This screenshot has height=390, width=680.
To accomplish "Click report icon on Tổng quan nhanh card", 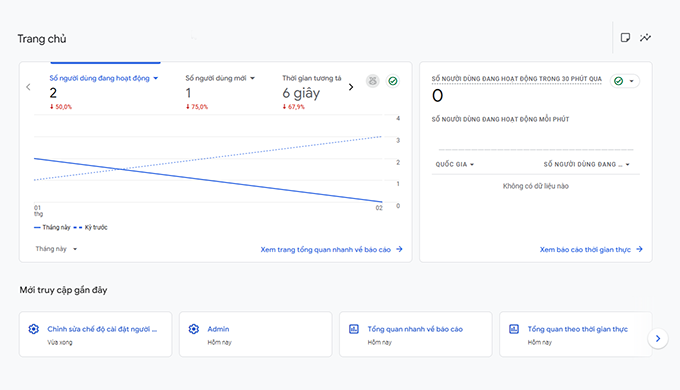I will coord(354,329).
